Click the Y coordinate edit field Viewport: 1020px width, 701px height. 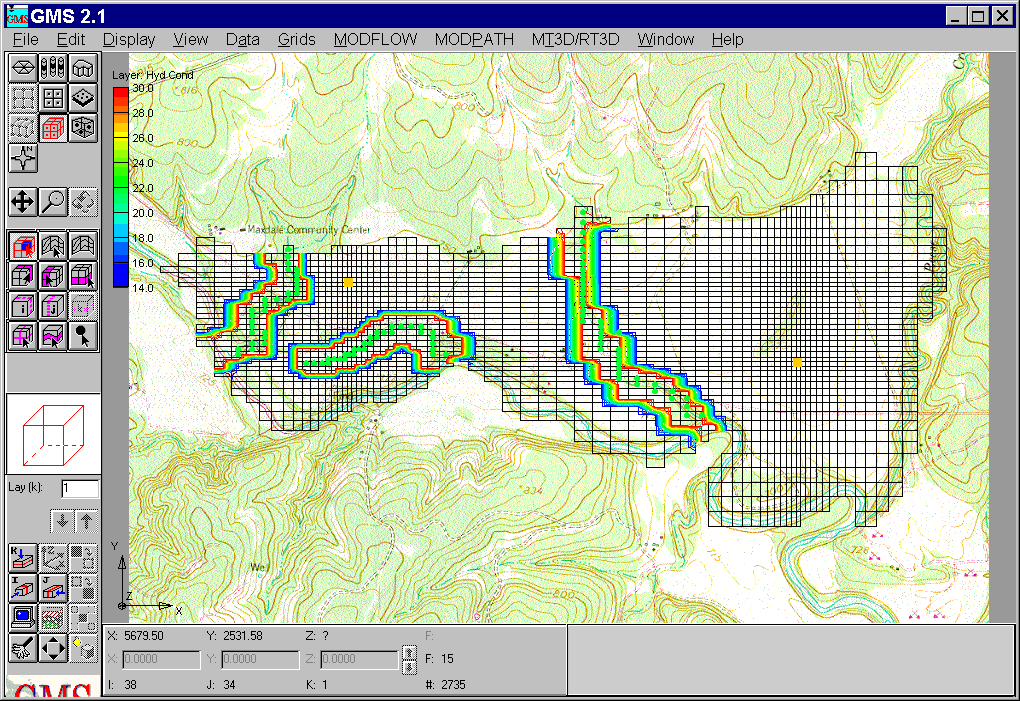coord(260,659)
